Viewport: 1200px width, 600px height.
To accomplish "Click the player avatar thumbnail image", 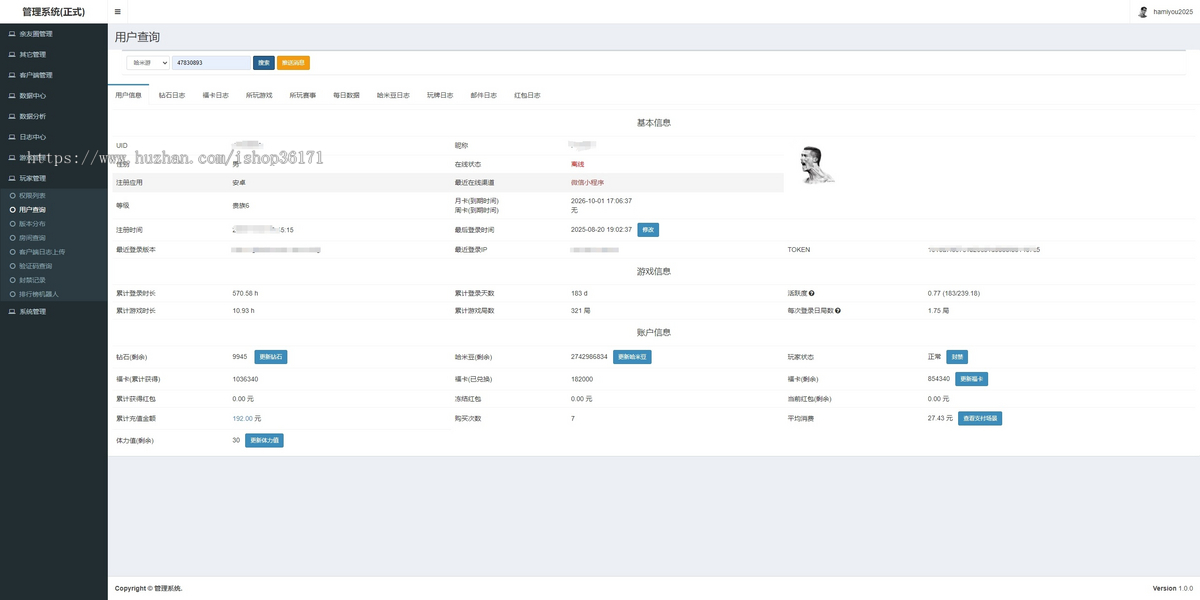I will point(818,165).
